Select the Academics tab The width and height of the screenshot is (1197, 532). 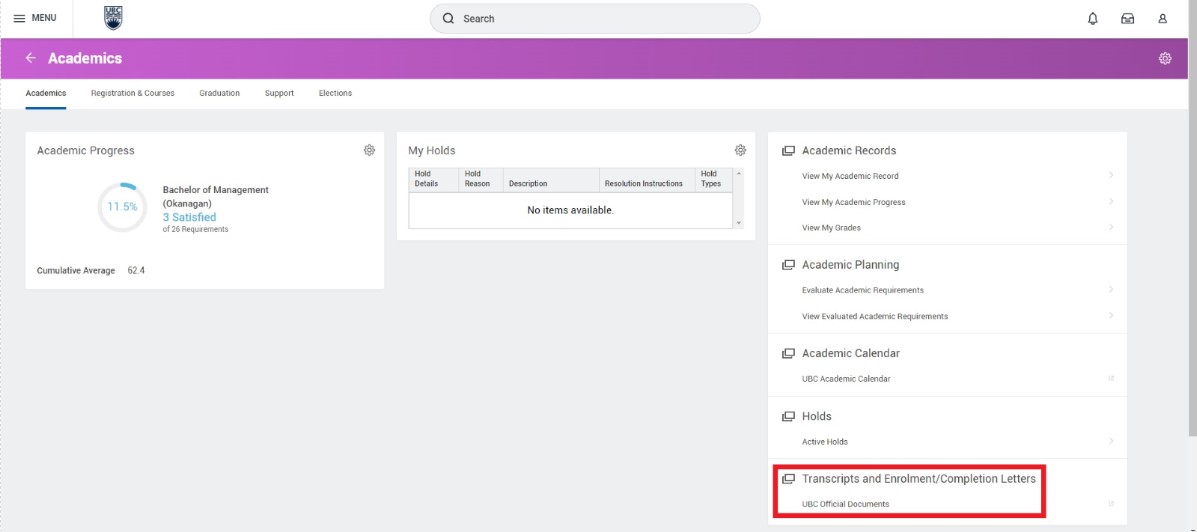46,93
